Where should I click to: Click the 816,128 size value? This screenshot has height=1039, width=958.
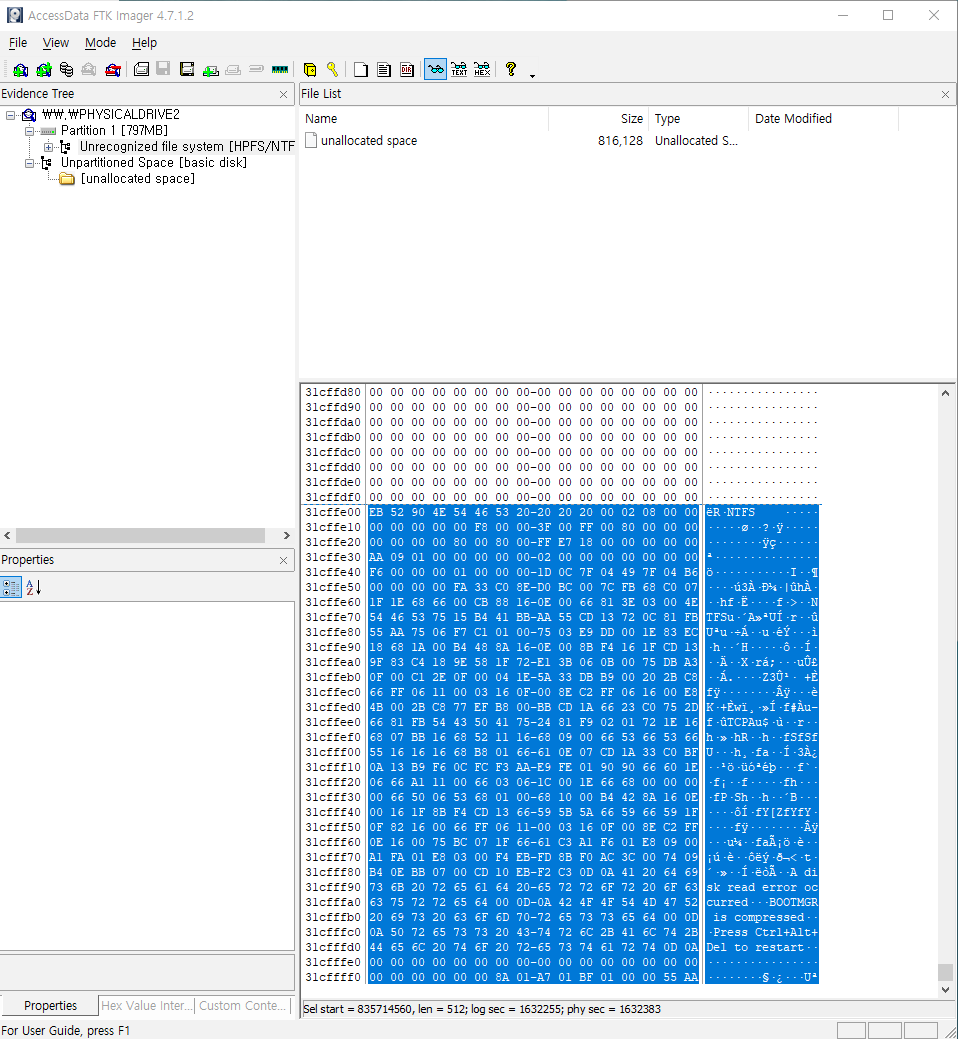(x=620, y=140)
